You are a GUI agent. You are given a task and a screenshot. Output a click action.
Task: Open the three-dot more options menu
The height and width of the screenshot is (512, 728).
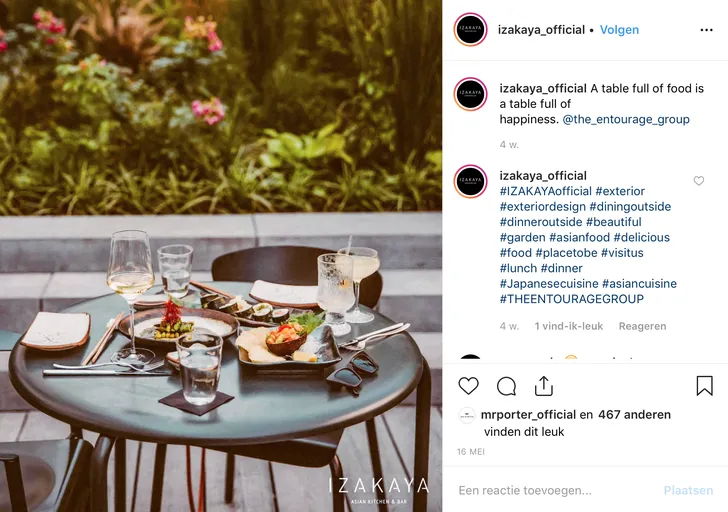point(706,30)
